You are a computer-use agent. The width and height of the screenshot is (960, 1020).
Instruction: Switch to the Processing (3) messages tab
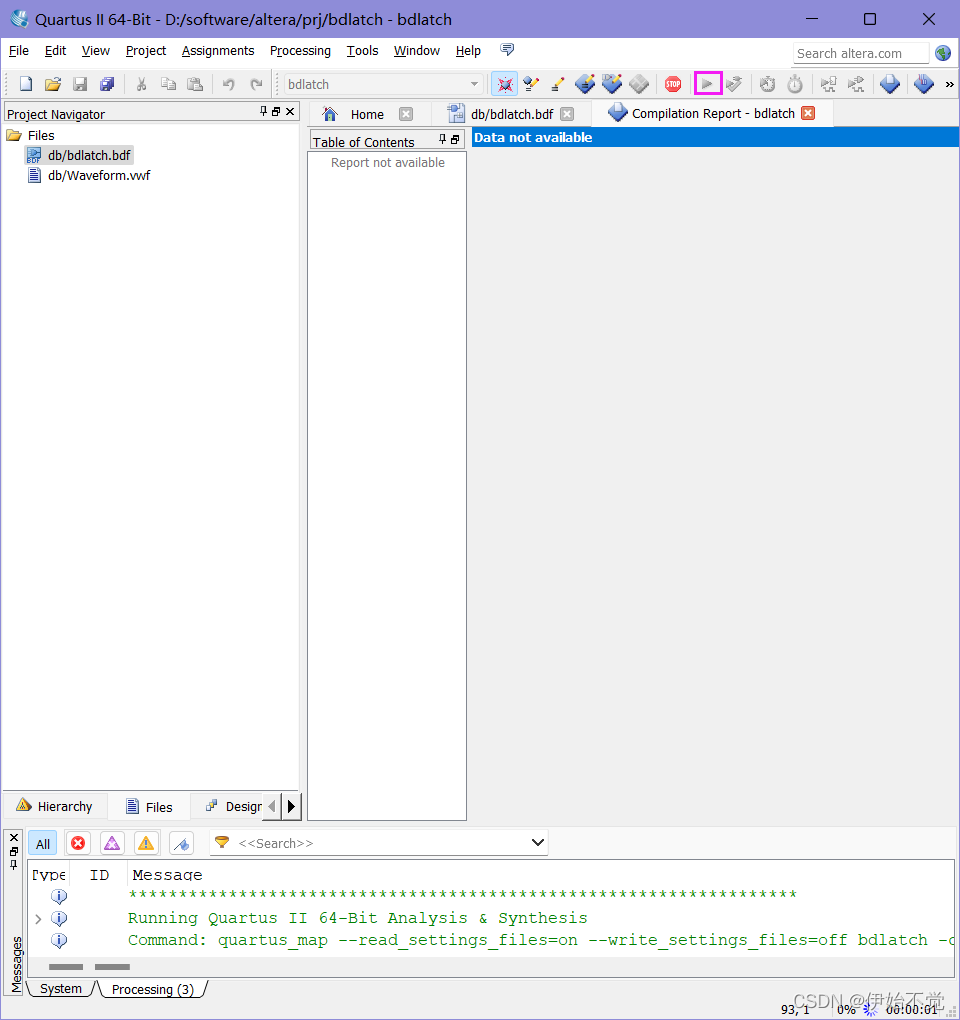153,989
